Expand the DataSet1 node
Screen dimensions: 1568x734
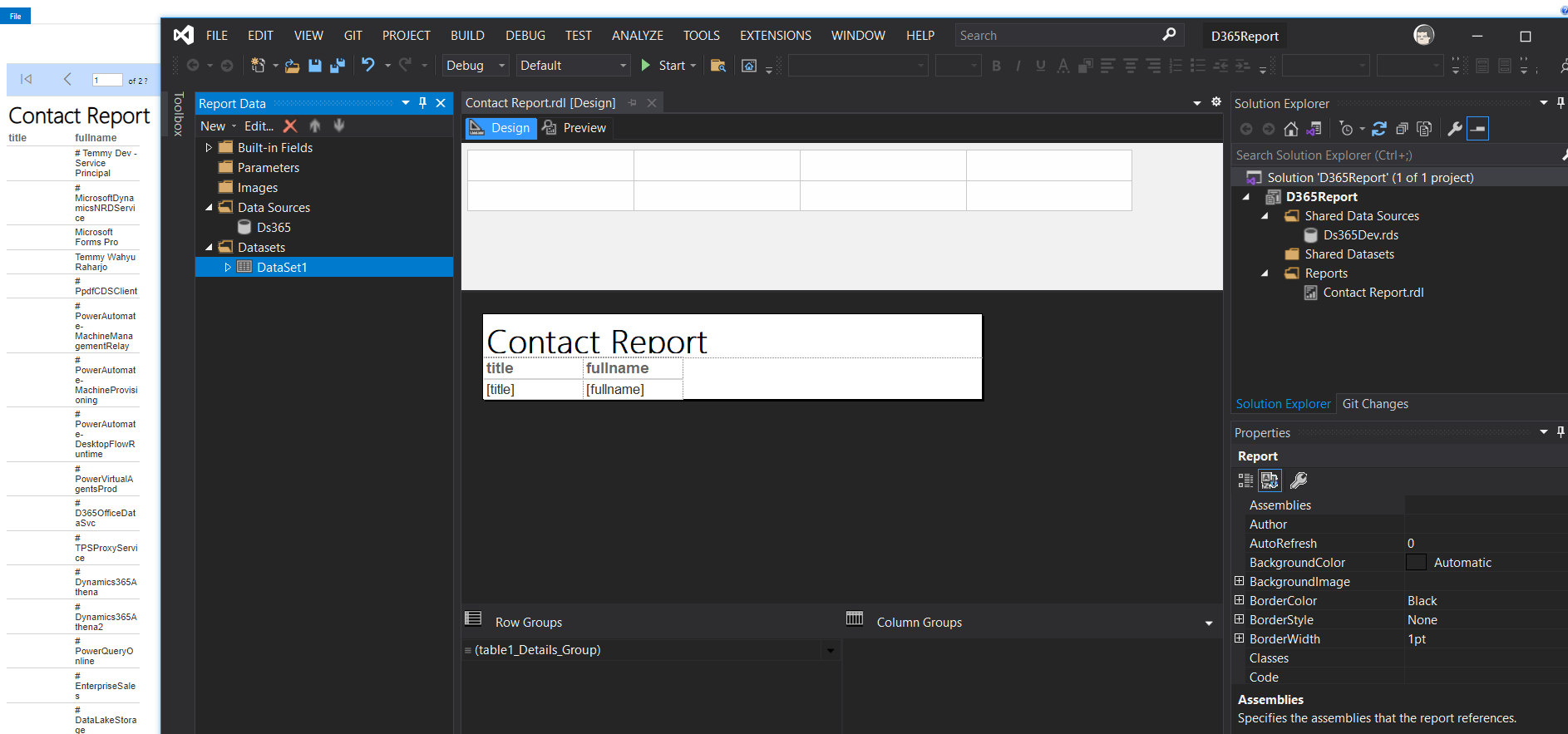[228, 268]
